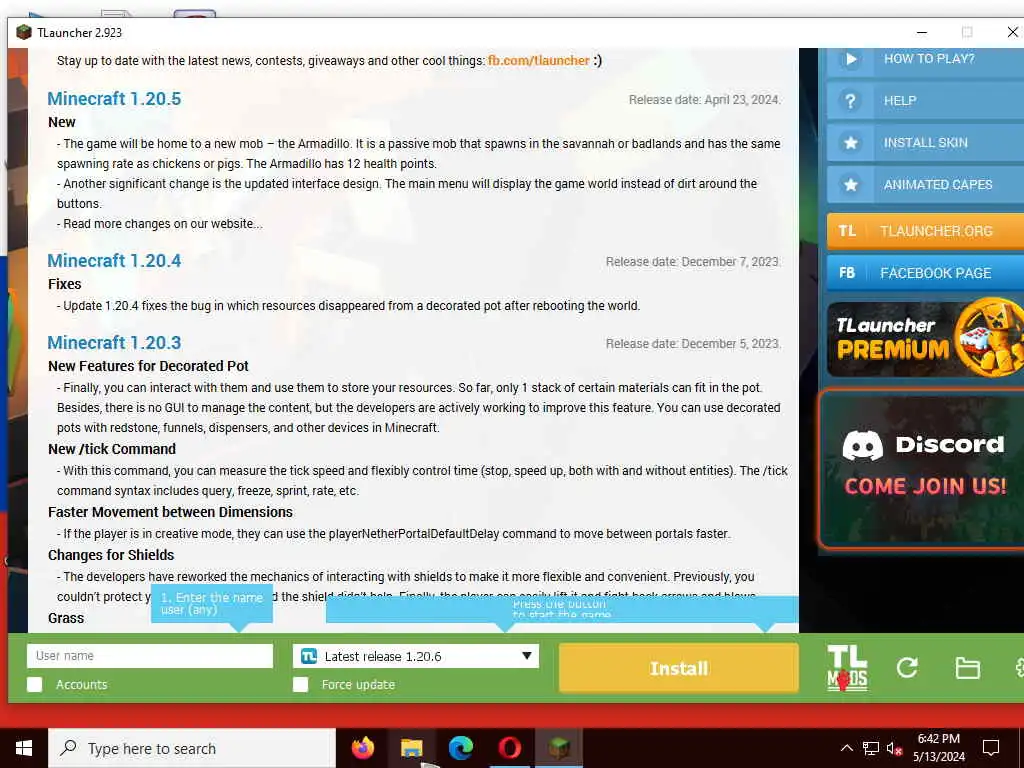Click the User name input field
The image size is (1024, 768).
tap(150, 656)
